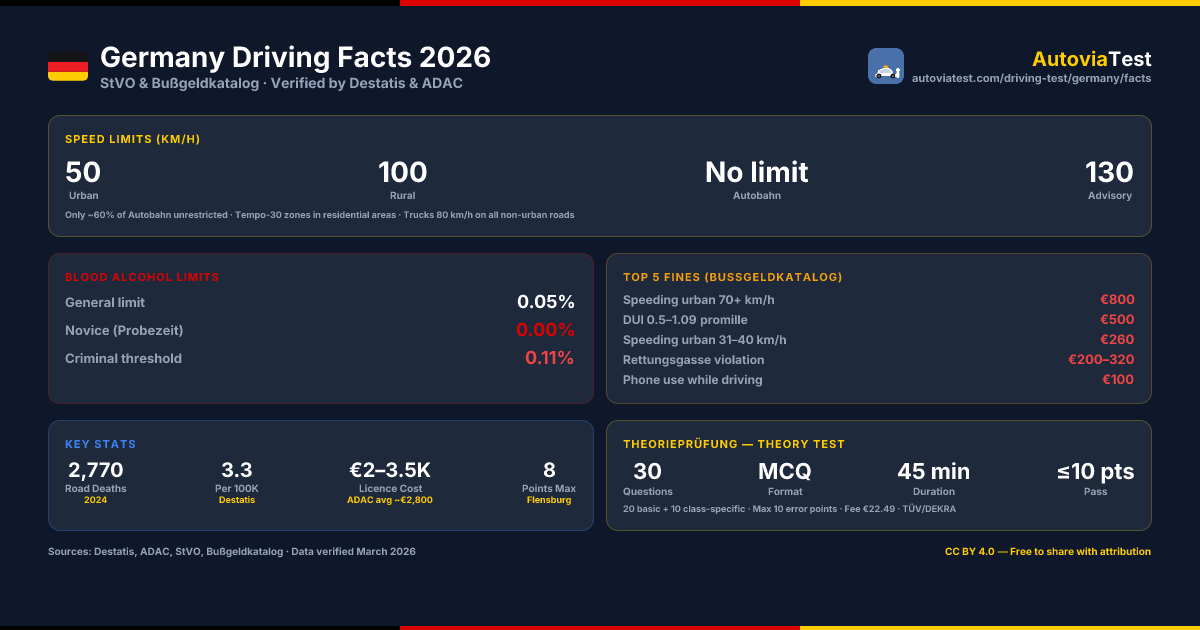1200x630 pixels.
Task: Select the Licence Cost €2–3.5K figure
Action: pyautogui.click(x=390, y=482)
